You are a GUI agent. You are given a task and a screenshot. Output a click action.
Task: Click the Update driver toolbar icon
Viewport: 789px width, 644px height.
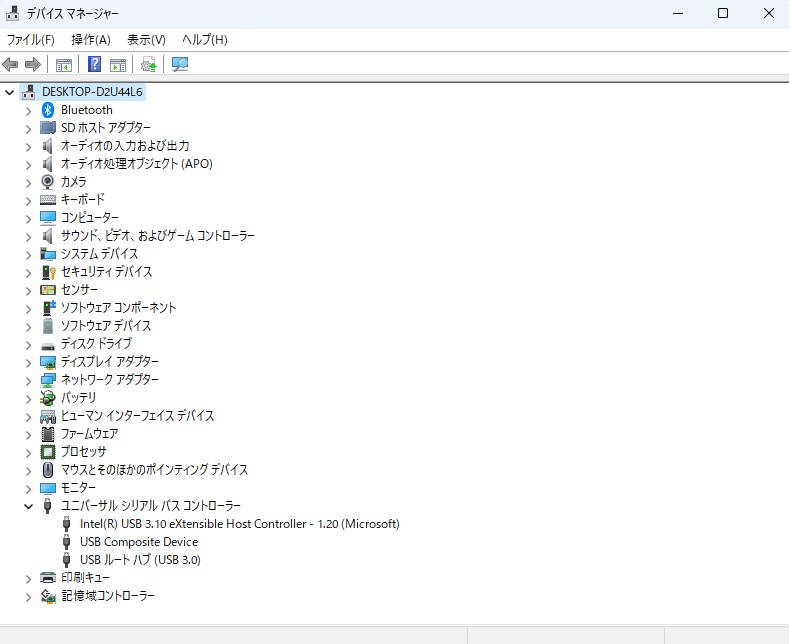pyautogui.click(x=148, y=64)
